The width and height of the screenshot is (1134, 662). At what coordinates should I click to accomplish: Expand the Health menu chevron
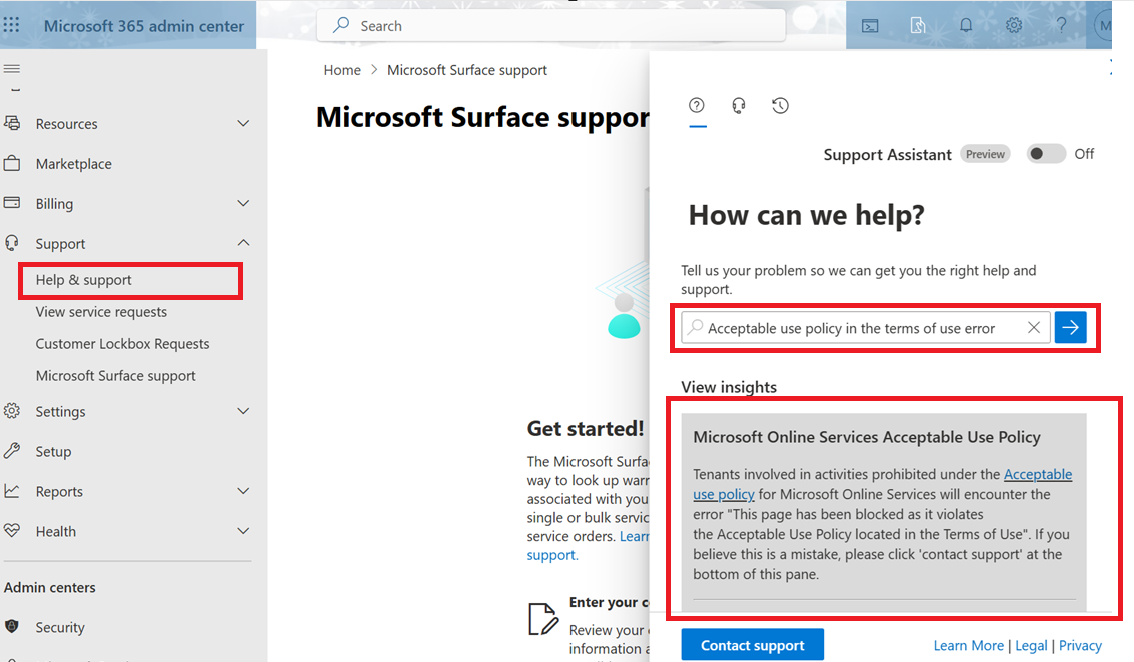[243, 531]
